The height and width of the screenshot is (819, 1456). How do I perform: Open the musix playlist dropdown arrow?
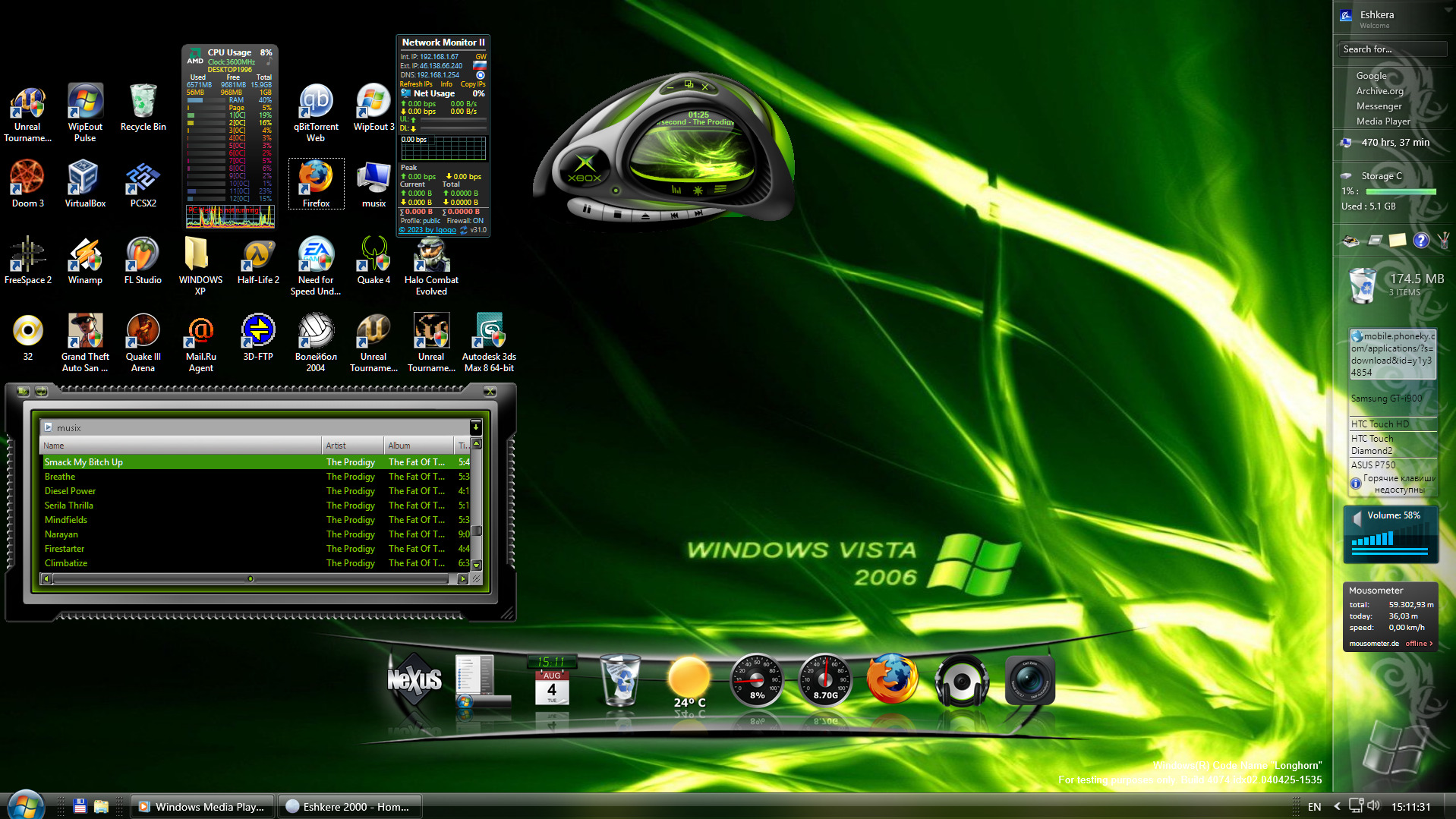(x=475, y=427)
